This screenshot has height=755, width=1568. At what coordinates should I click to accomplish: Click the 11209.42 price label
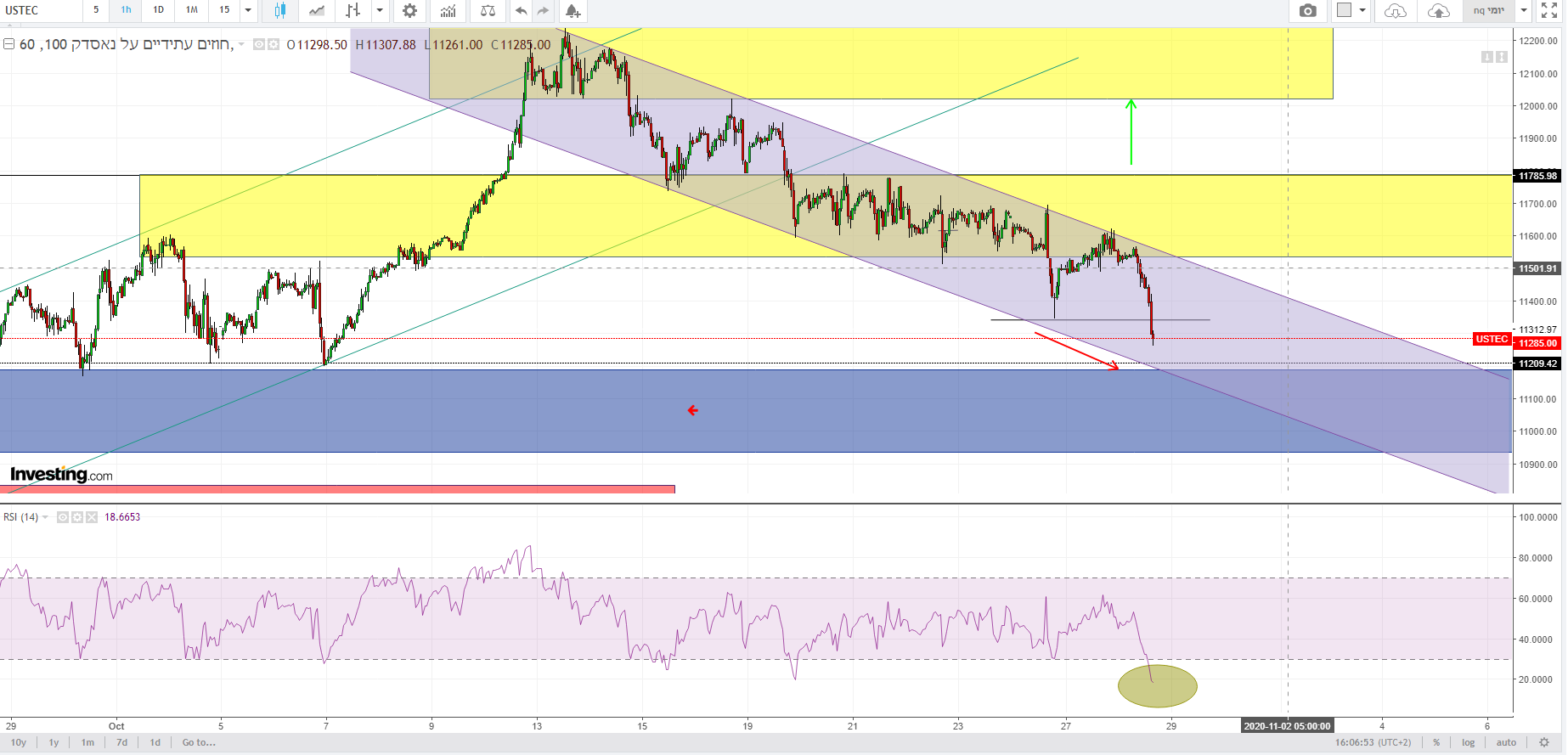[1538, 363]
